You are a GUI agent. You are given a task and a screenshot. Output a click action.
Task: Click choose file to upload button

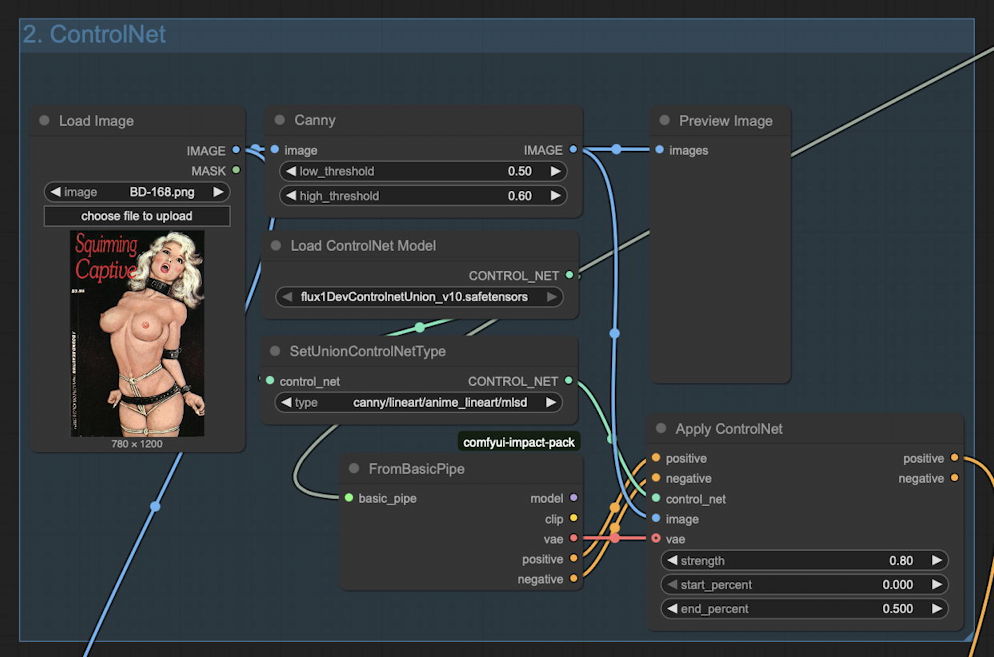137,216
